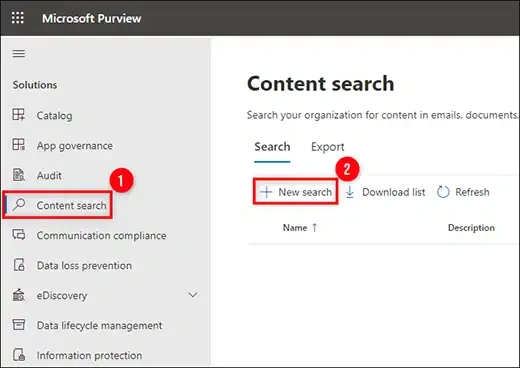This screenshot has width=520, height=368.
Task: Click the Description column header
Action: pos(471,228)
